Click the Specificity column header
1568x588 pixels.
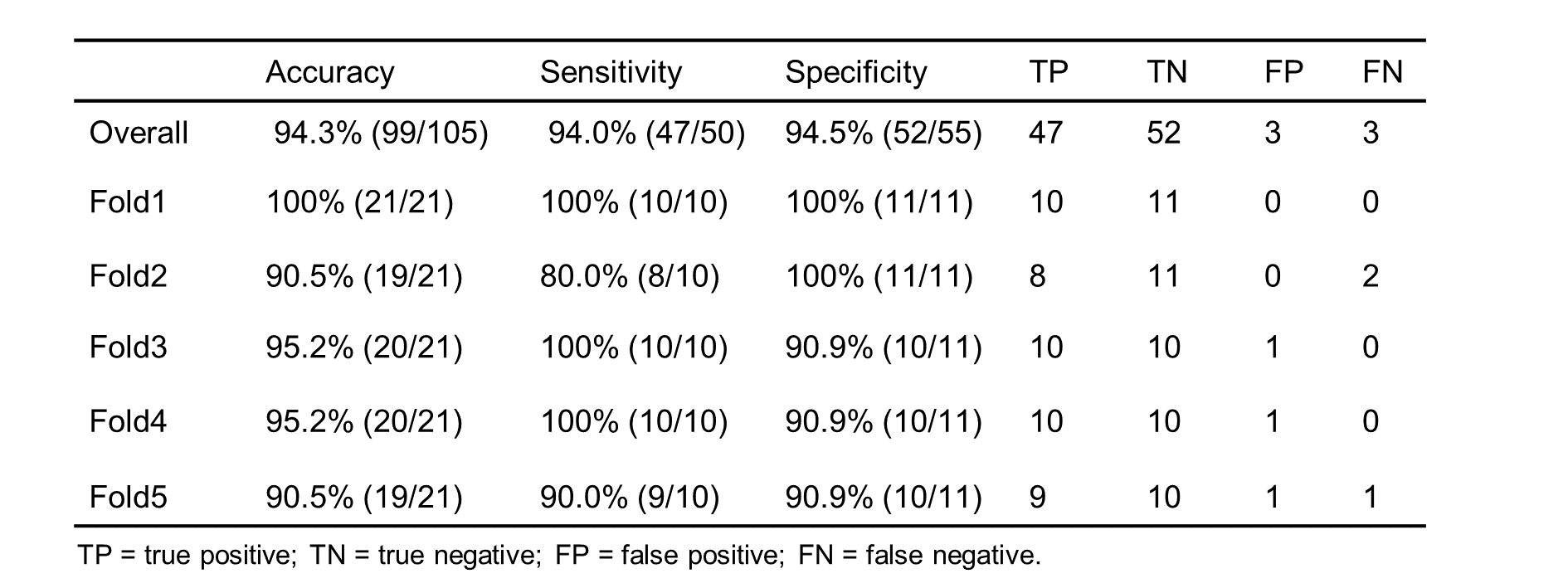[x=855, y=73]
